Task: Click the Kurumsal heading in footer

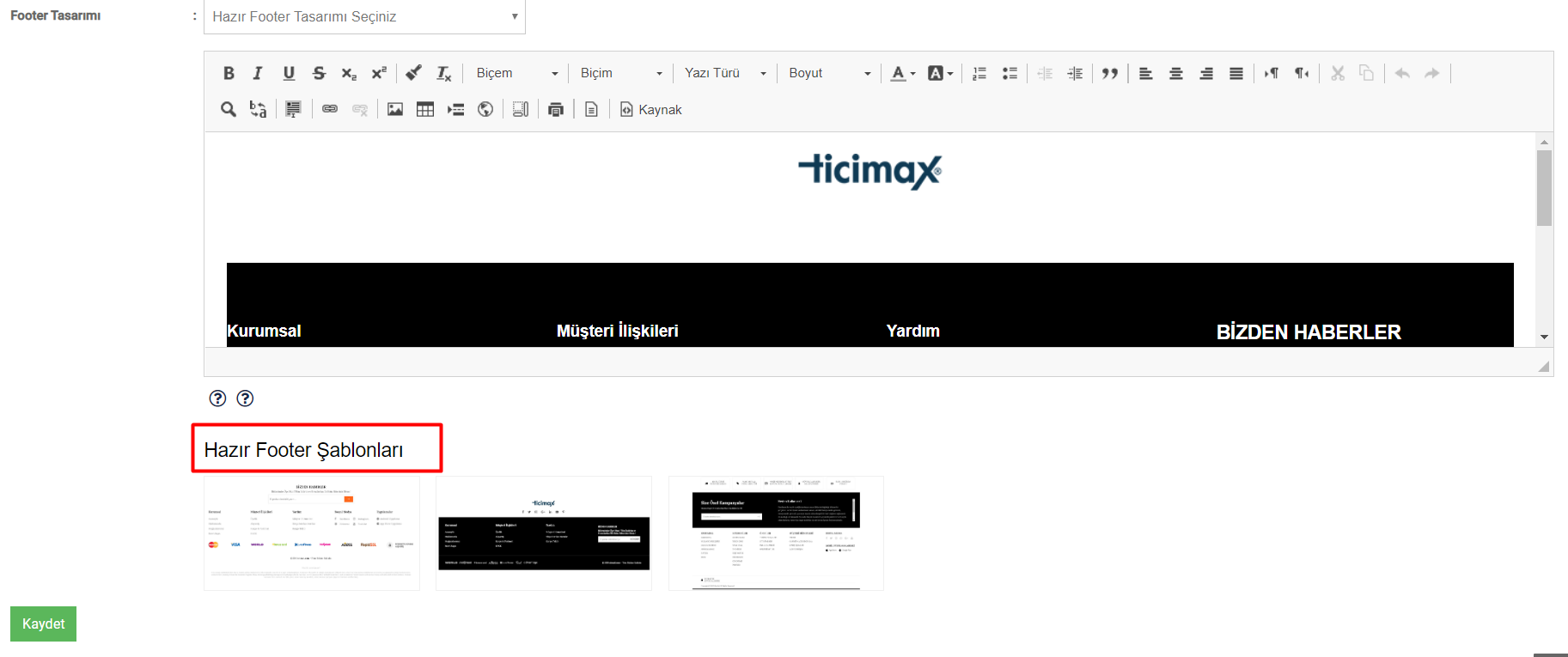Action: [x=264, y=331]
